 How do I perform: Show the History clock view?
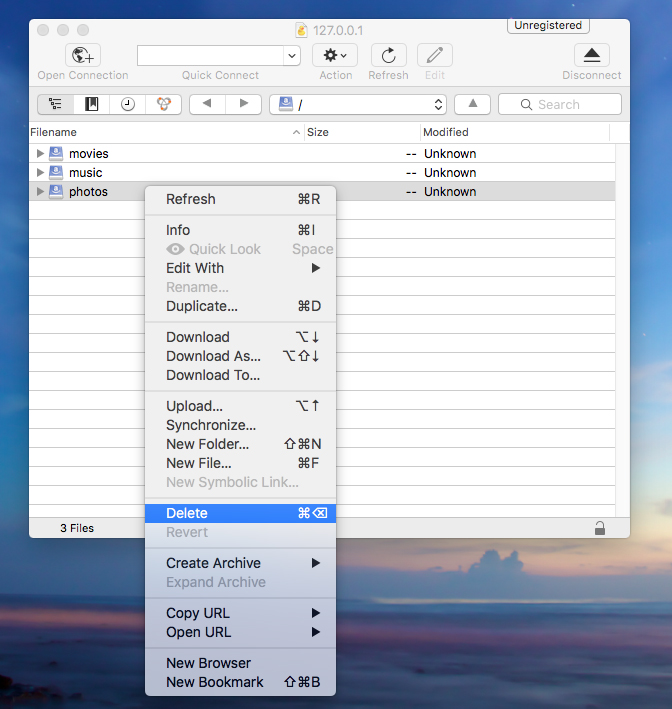128,104
